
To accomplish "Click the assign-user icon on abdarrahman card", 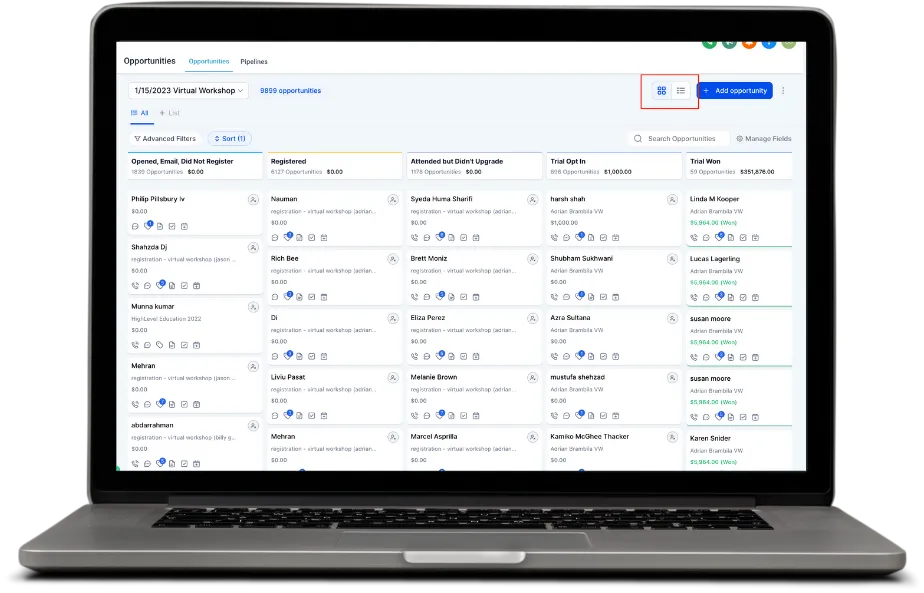I will (x=253, y=426).
